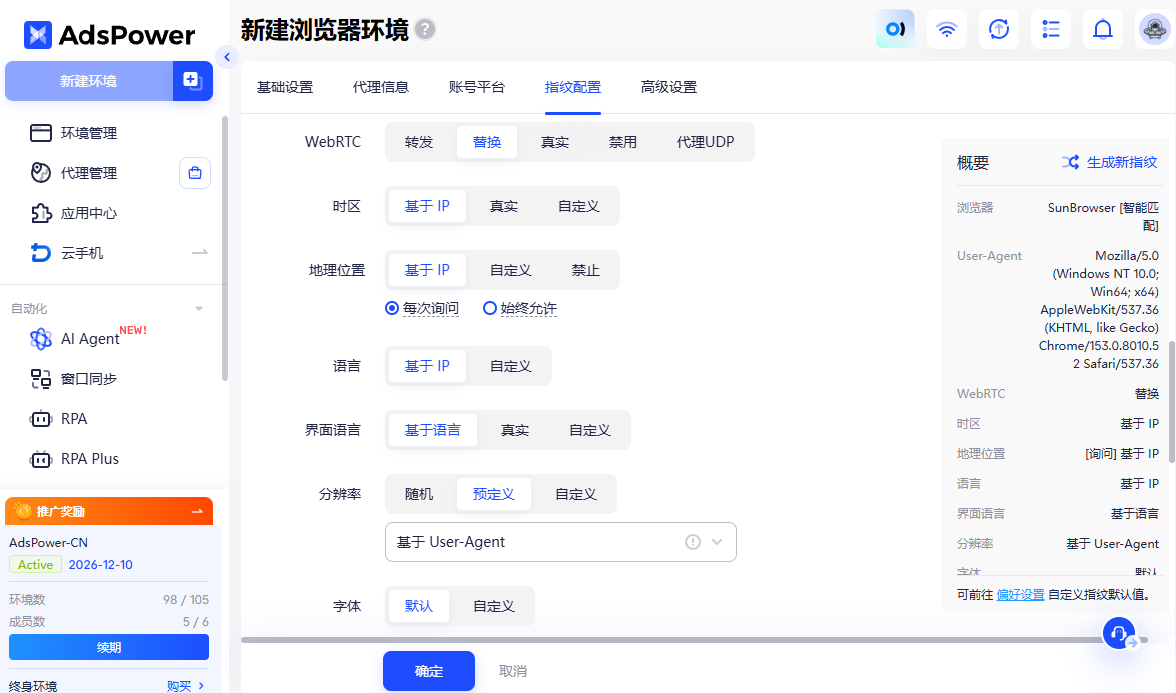
Task: Click the horizontal scrollbar above 确定
Action: pos(693,640)
